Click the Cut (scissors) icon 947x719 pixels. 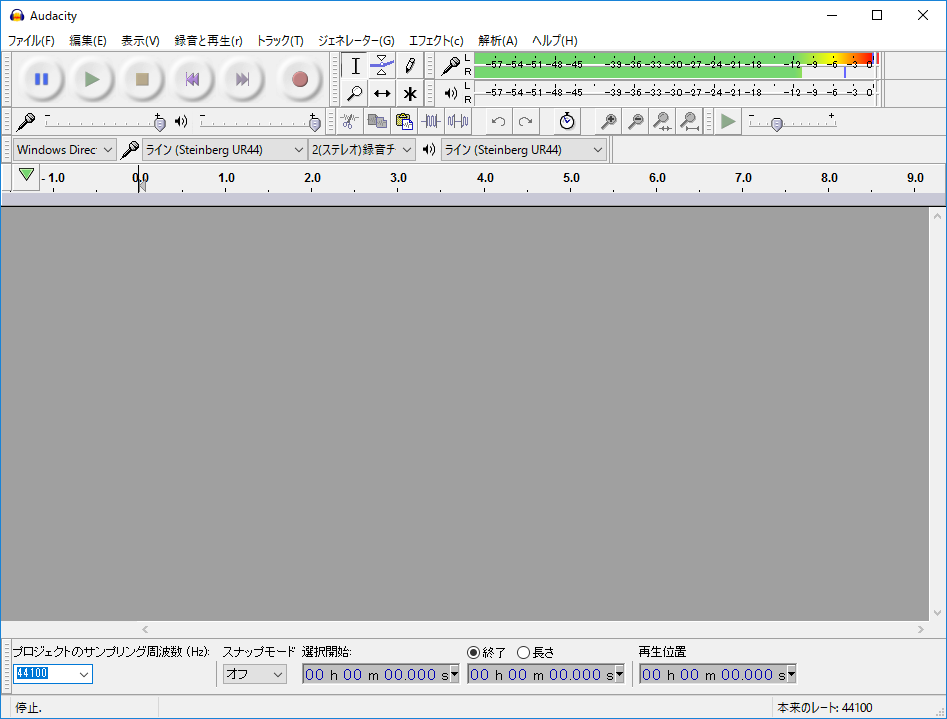347,121
